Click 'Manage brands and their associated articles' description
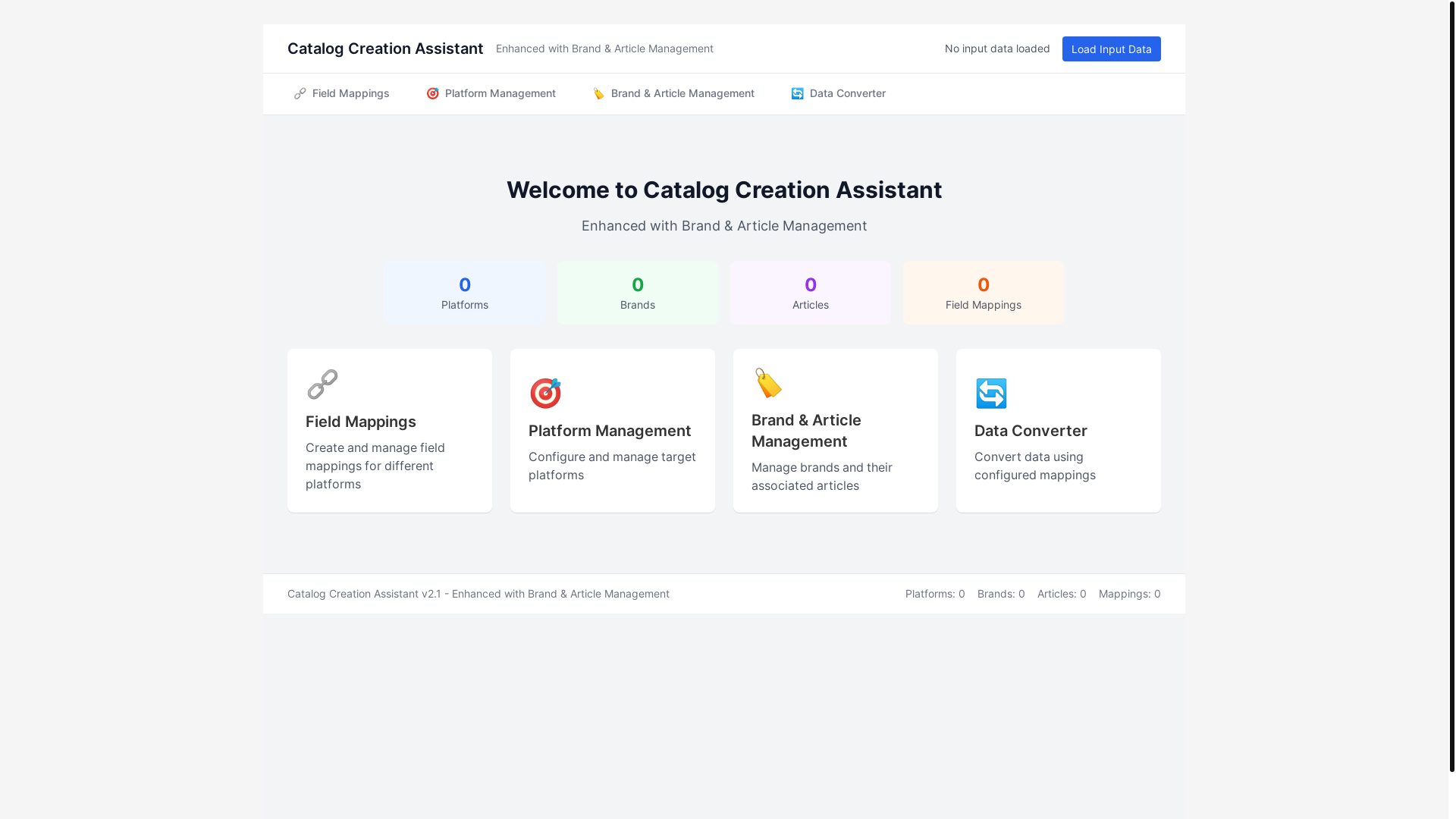Image resolution: width=1456 pixels, height=819 pixels. pos(822,476)
